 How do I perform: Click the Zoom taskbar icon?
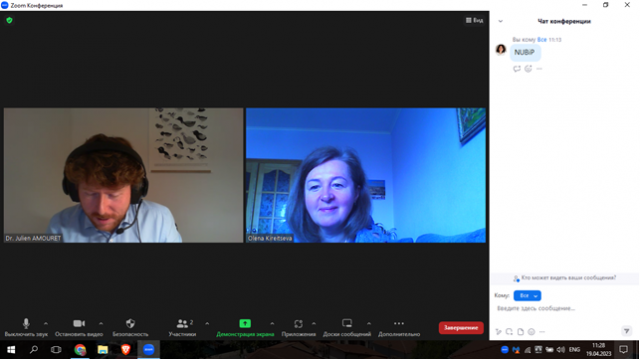pyautogui.click(x=149, y=350)
